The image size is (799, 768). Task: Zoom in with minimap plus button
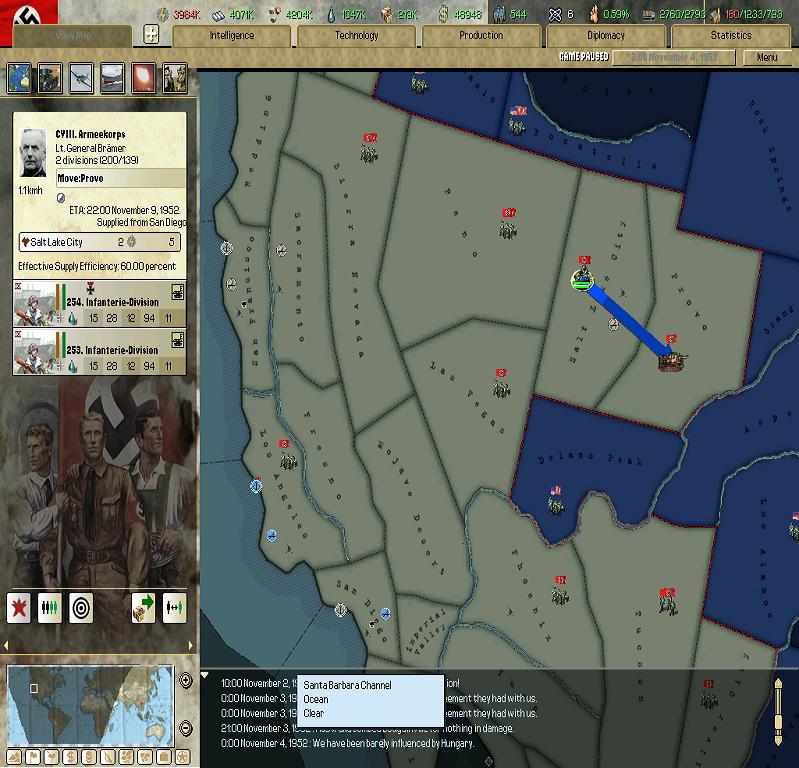(186, 680)
